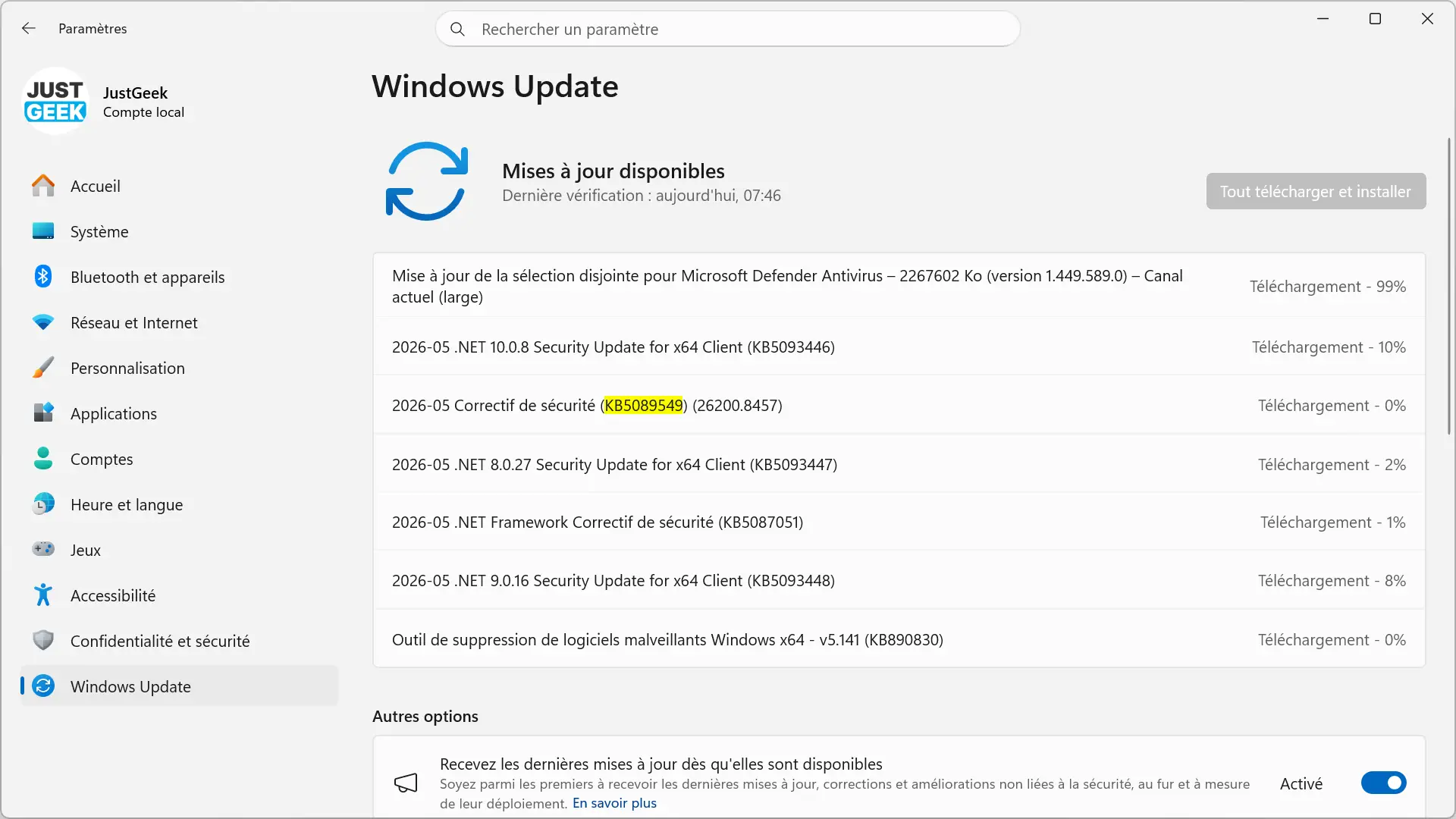Click the Comptes person icon
The width and height of the screenshot is (1456, 819).
43,458
